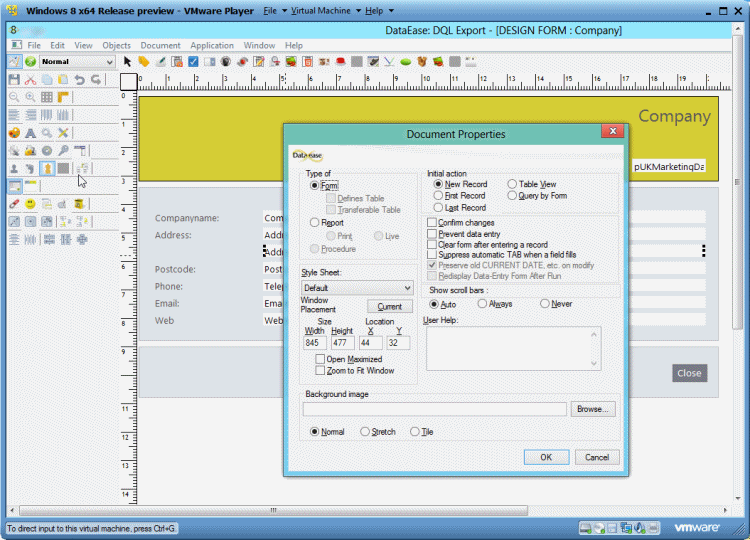Image resolution: width=750 pixels, height=540 pixels.
Task: Click the notepad with pencil toolbar icon
Action: click(x=259, y=62)
